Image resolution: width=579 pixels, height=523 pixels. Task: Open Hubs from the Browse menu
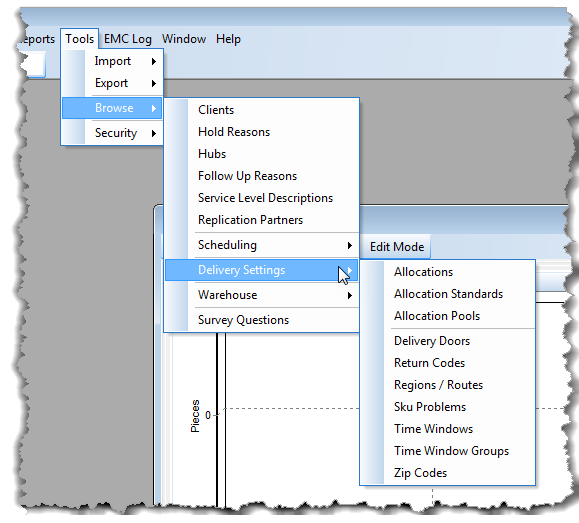point(262,154)
